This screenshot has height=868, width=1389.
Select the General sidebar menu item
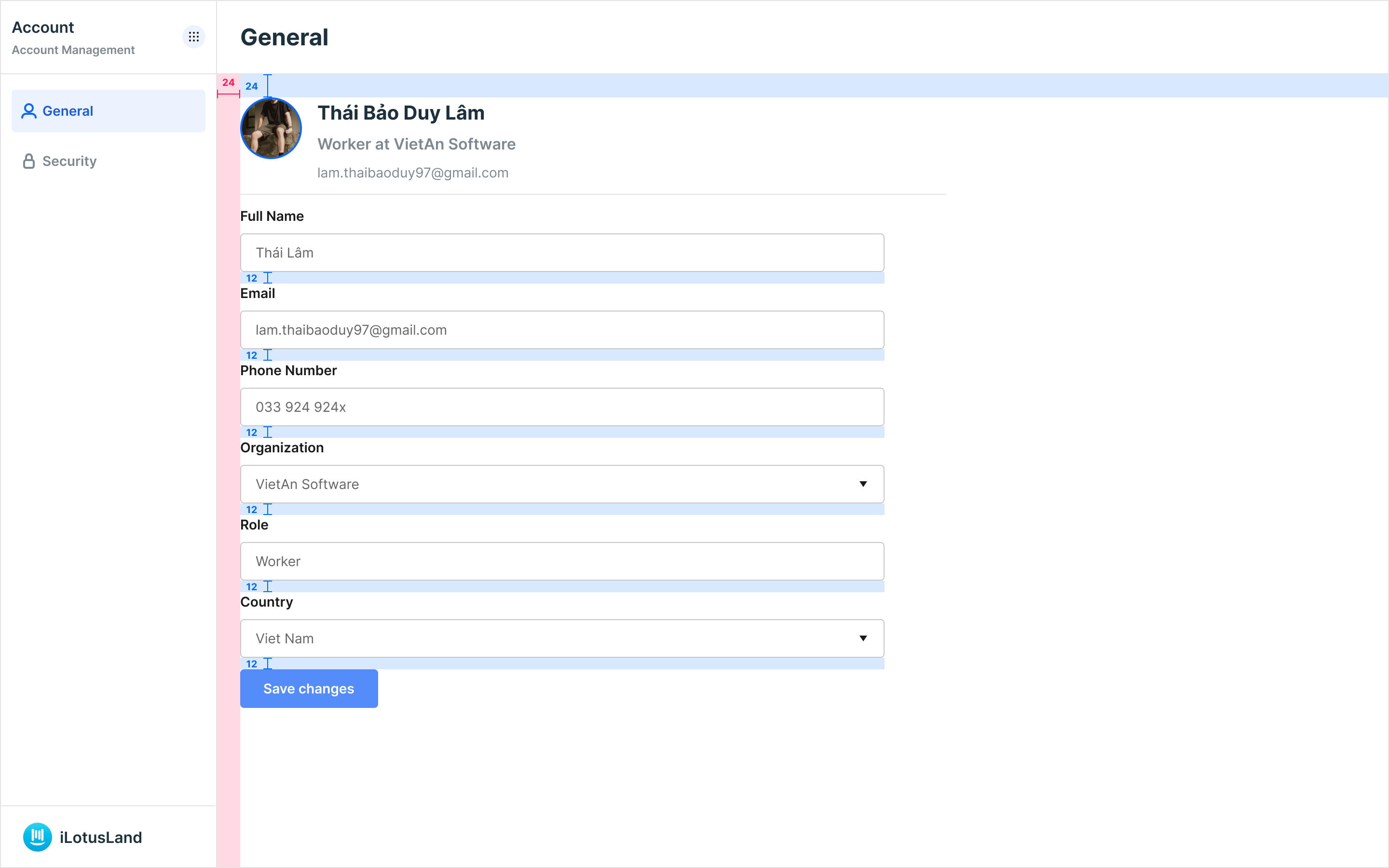tap(109, 111)
